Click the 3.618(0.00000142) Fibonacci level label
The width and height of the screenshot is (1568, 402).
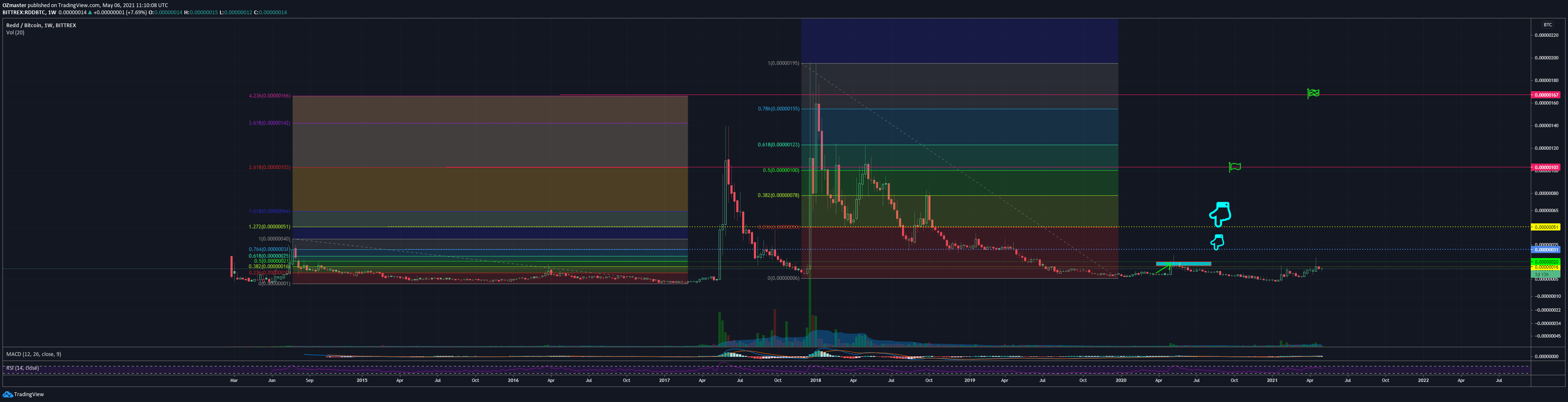click(x=270, y=123)
